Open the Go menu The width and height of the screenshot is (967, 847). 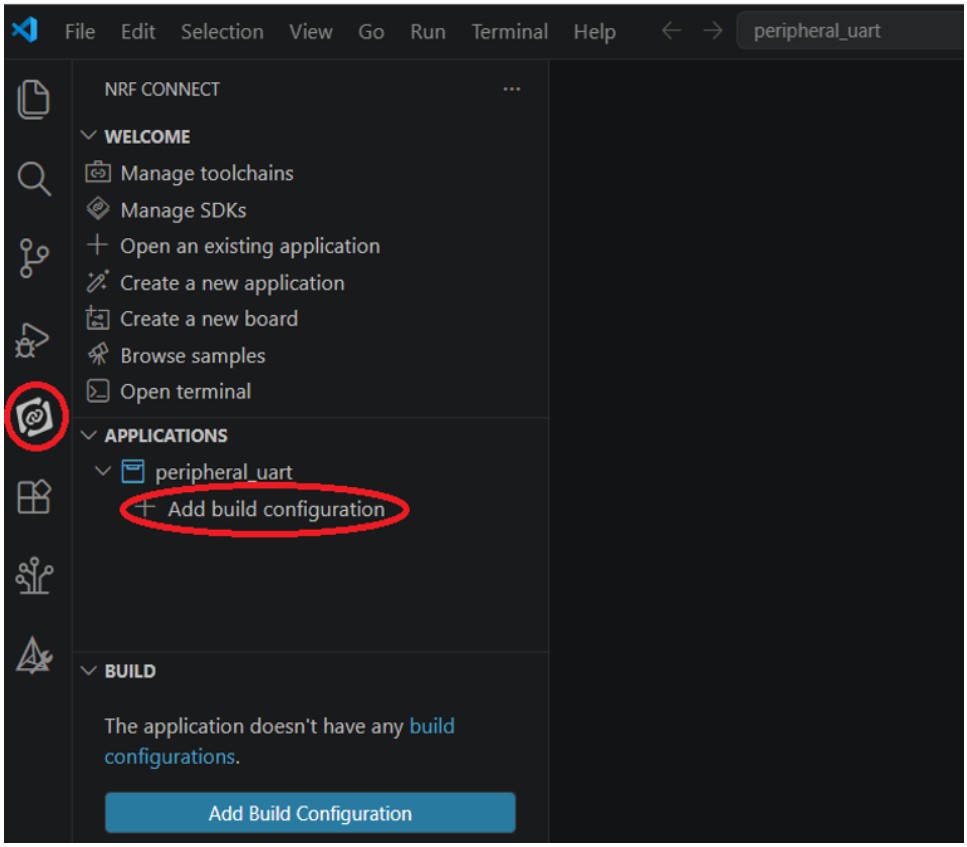coord(371,31)
